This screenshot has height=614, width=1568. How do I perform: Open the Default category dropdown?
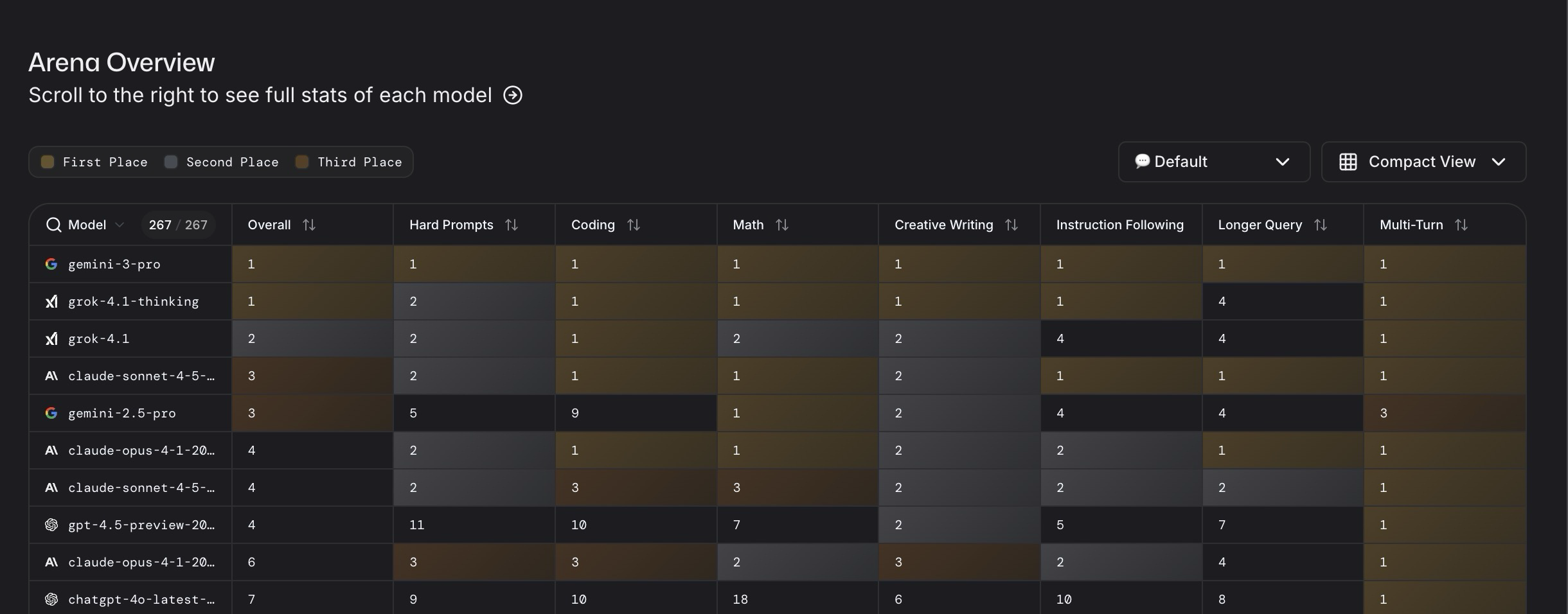pos(1213,162)
